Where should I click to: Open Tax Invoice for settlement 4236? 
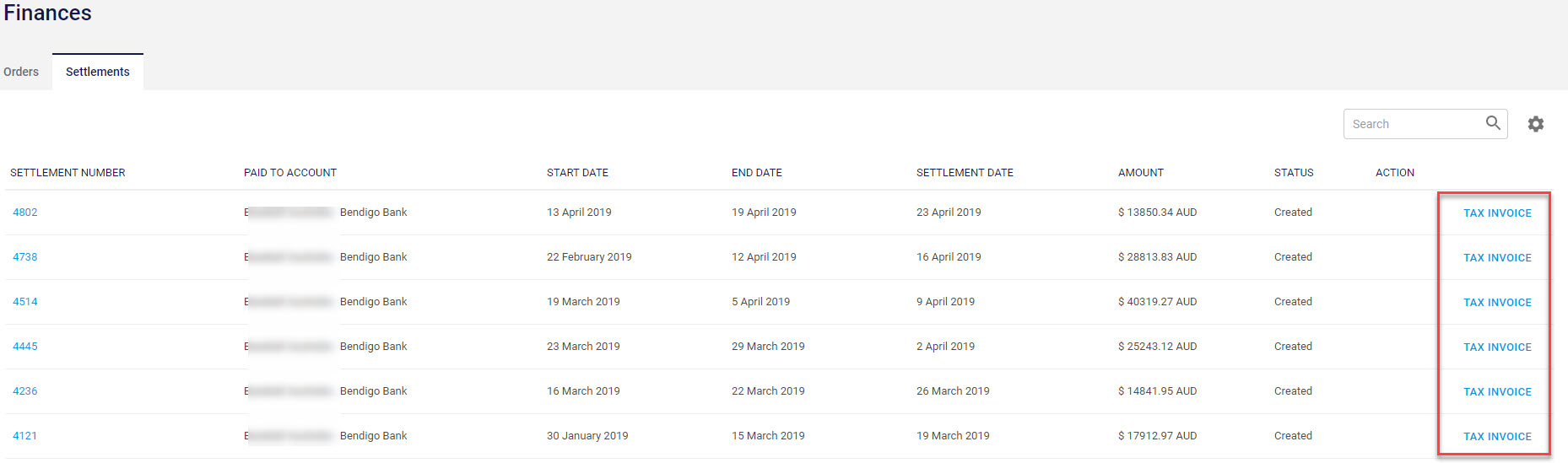click(x=1497, y=392)
